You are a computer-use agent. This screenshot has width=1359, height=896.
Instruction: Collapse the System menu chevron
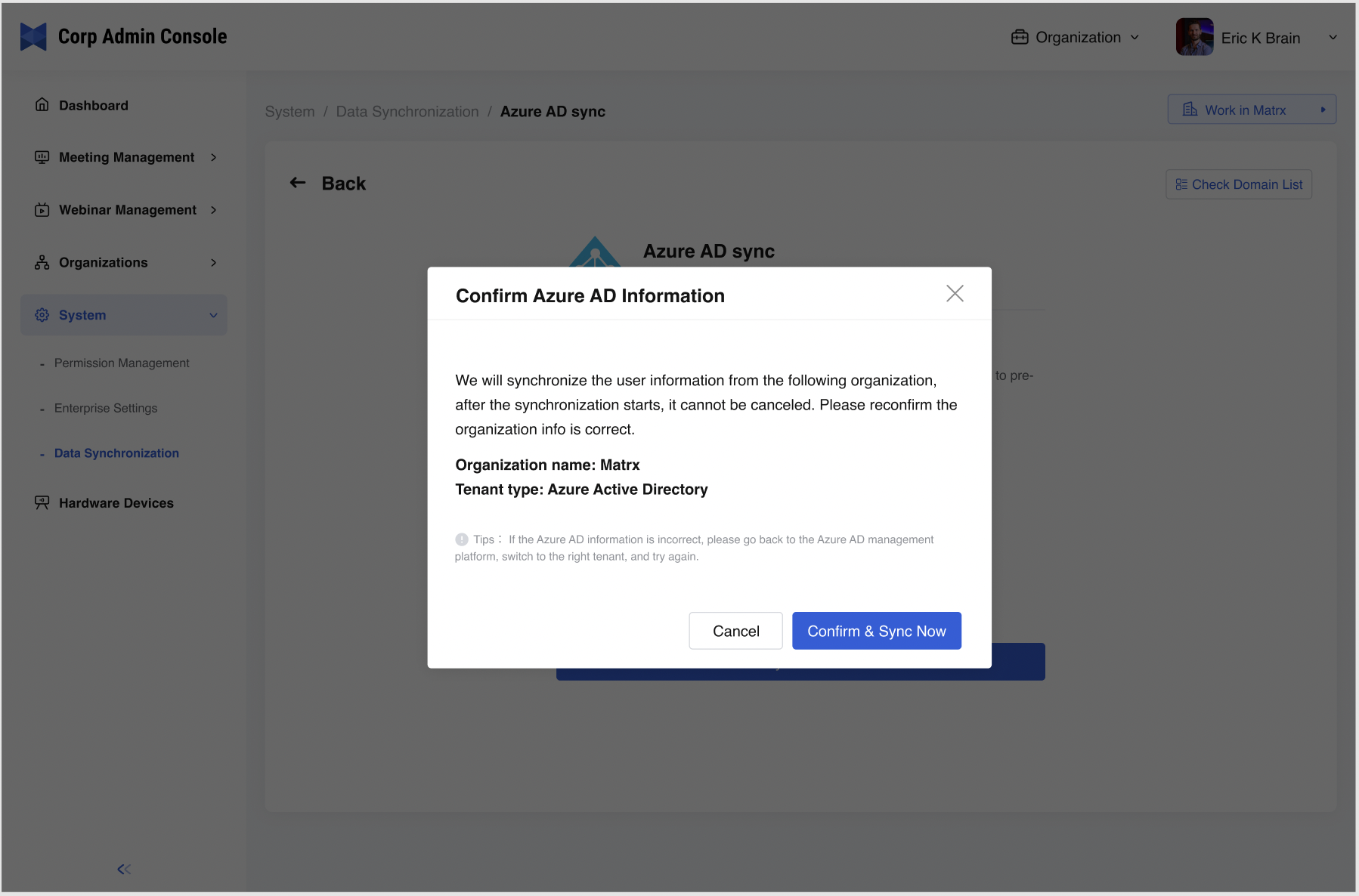(214, 315)
